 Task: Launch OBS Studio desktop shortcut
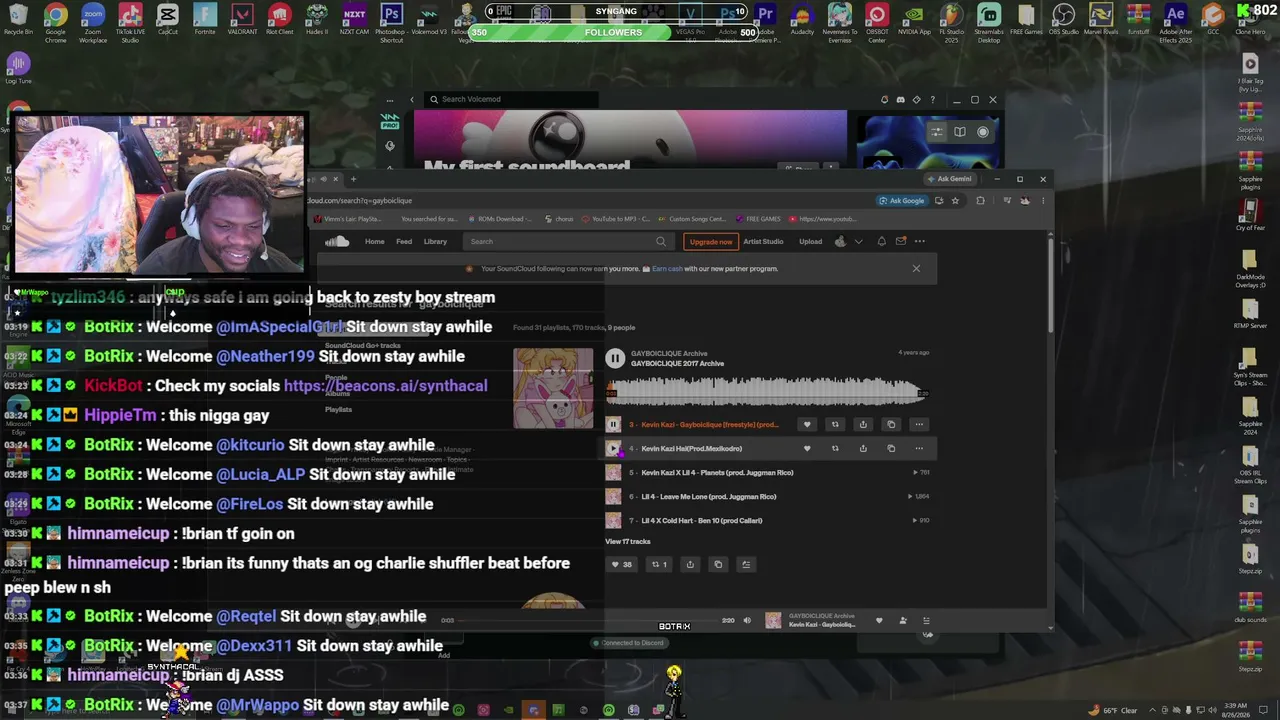pos(1064,20)
